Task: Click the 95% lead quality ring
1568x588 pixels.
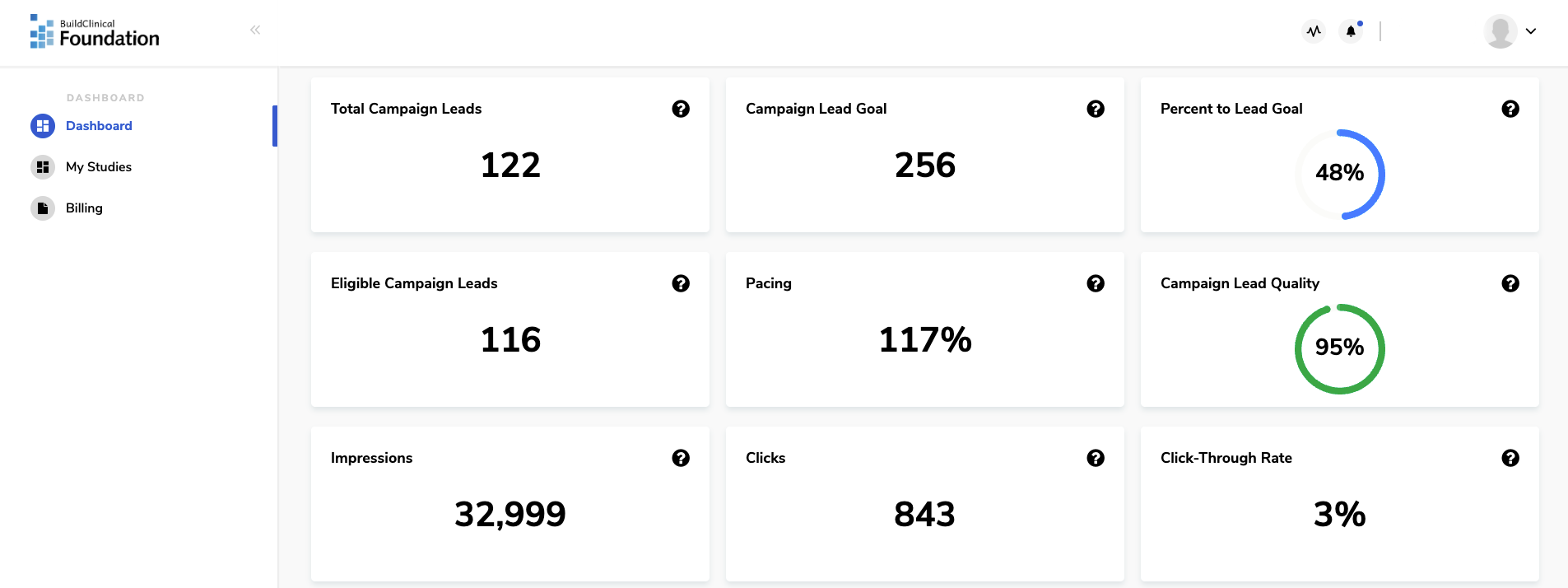Action: tap(1340, 348)
